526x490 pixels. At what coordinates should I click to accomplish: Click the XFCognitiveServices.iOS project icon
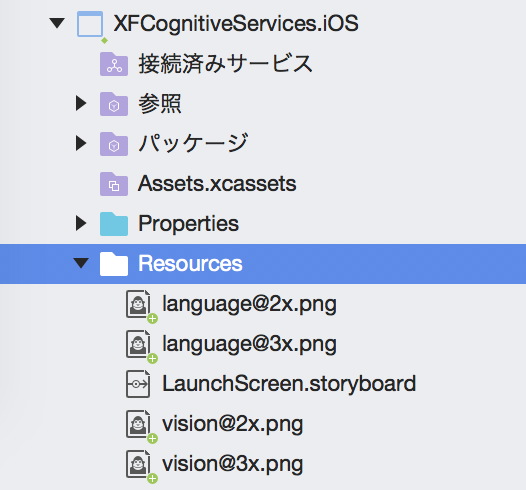(90, 24)
